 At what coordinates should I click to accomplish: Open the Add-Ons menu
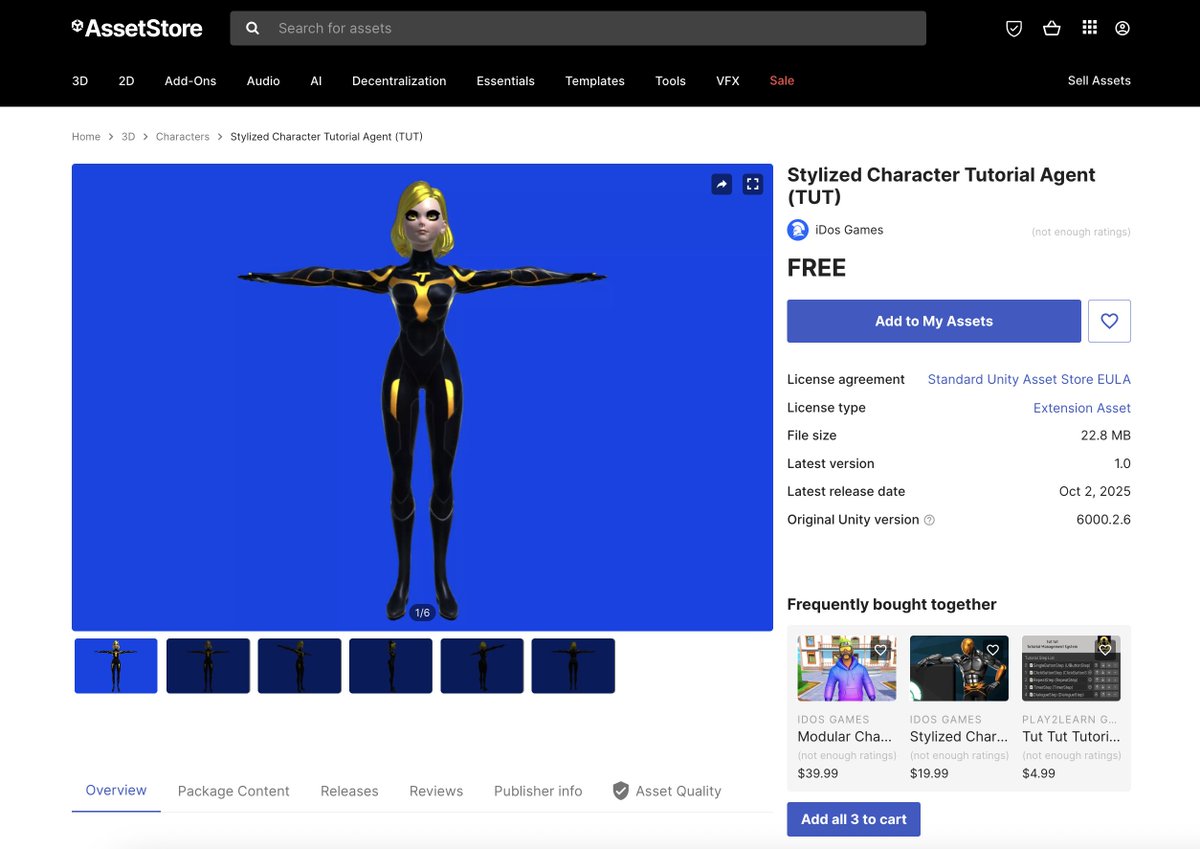(190, 81)
